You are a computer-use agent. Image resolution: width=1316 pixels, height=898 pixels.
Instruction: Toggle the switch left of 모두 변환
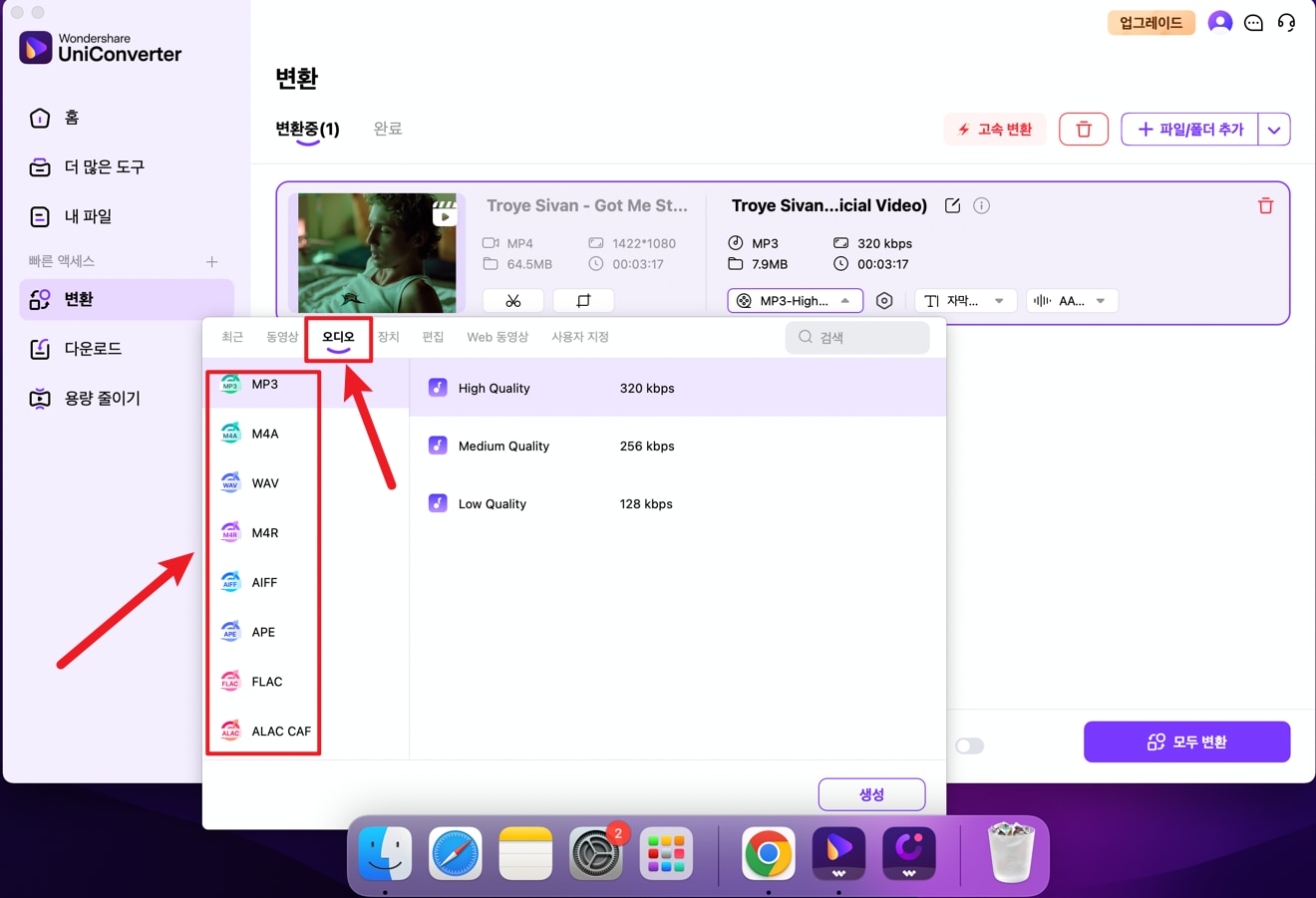969,746
